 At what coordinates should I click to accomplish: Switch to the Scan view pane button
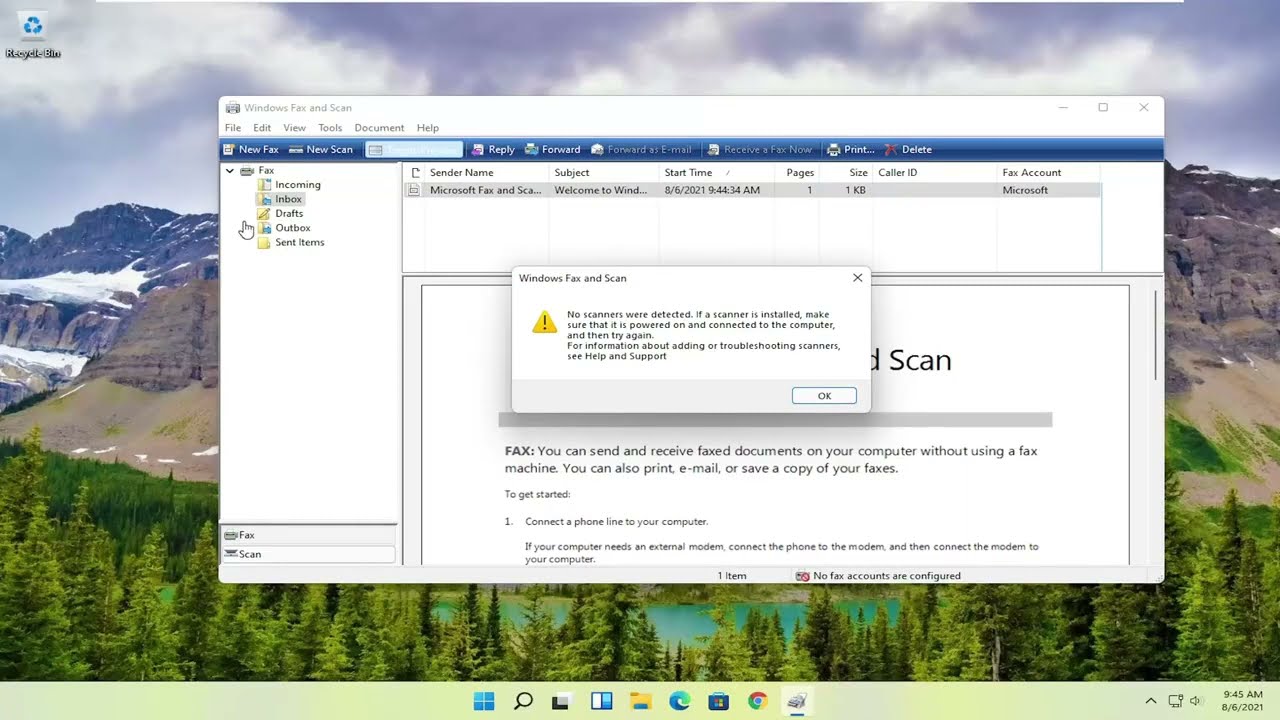pos(308,554)
